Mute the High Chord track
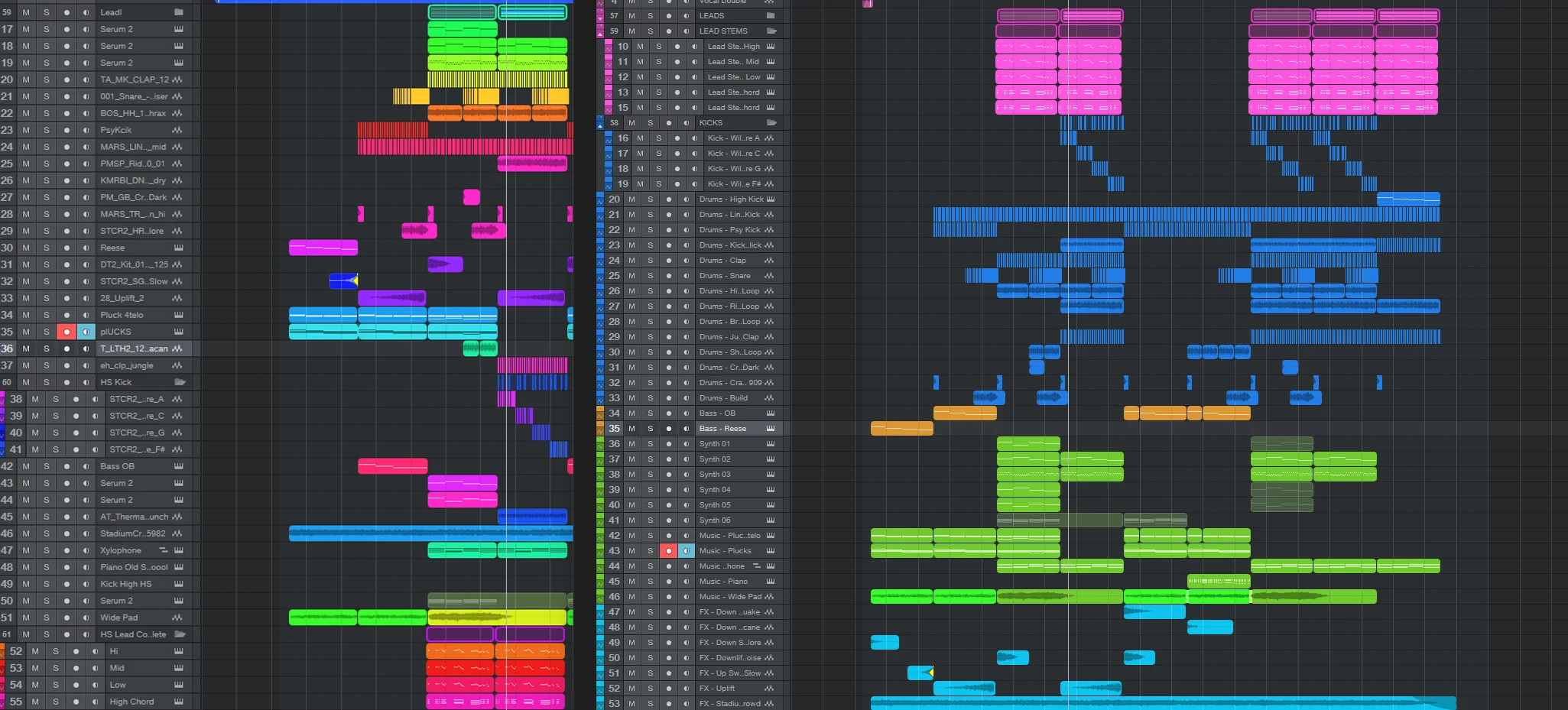Screen dimensions: 1568x710 tap(35, 702)
